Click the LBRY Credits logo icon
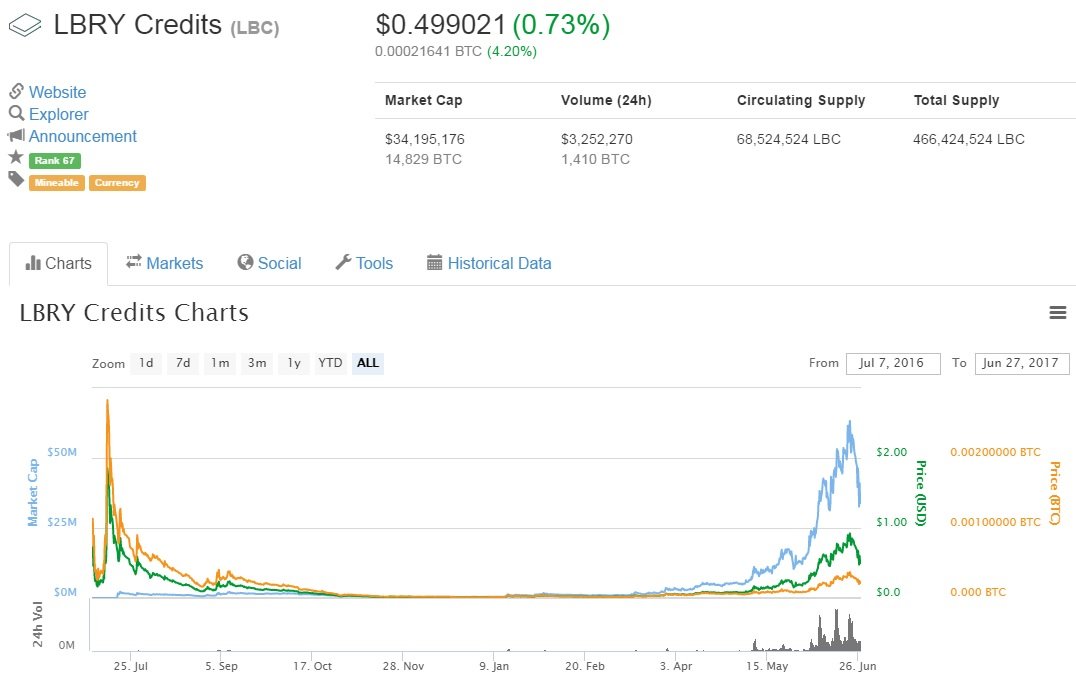Screen dimensions: 1076x682 point(25,26)
